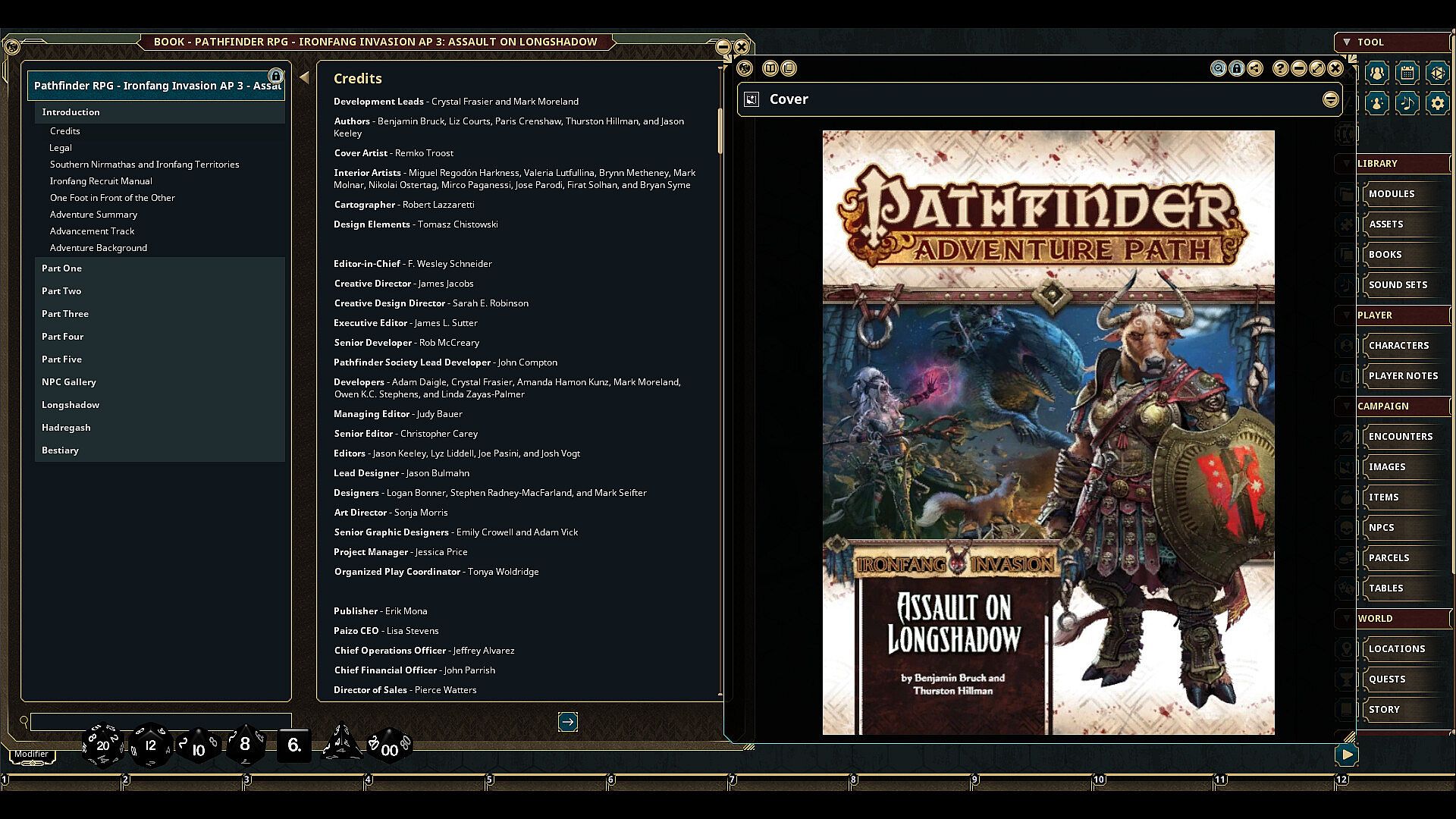Click the Cover window menu icon

click(745, 69)
